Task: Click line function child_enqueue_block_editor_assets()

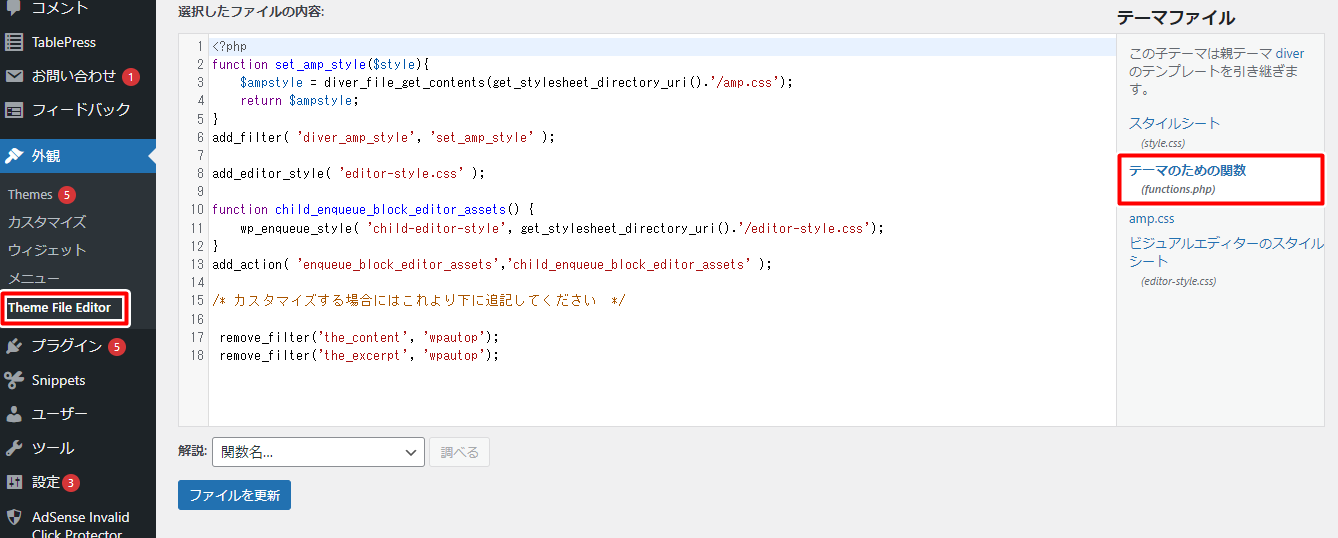Action: tap(373, 210)
